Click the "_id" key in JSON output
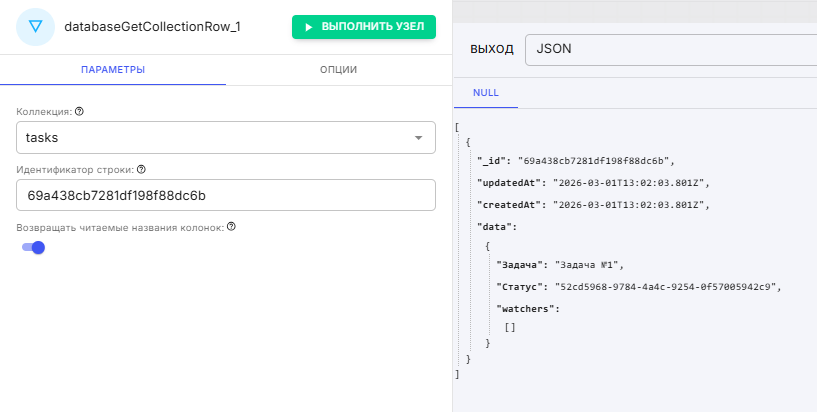817x412 pixels. point(494,161)
